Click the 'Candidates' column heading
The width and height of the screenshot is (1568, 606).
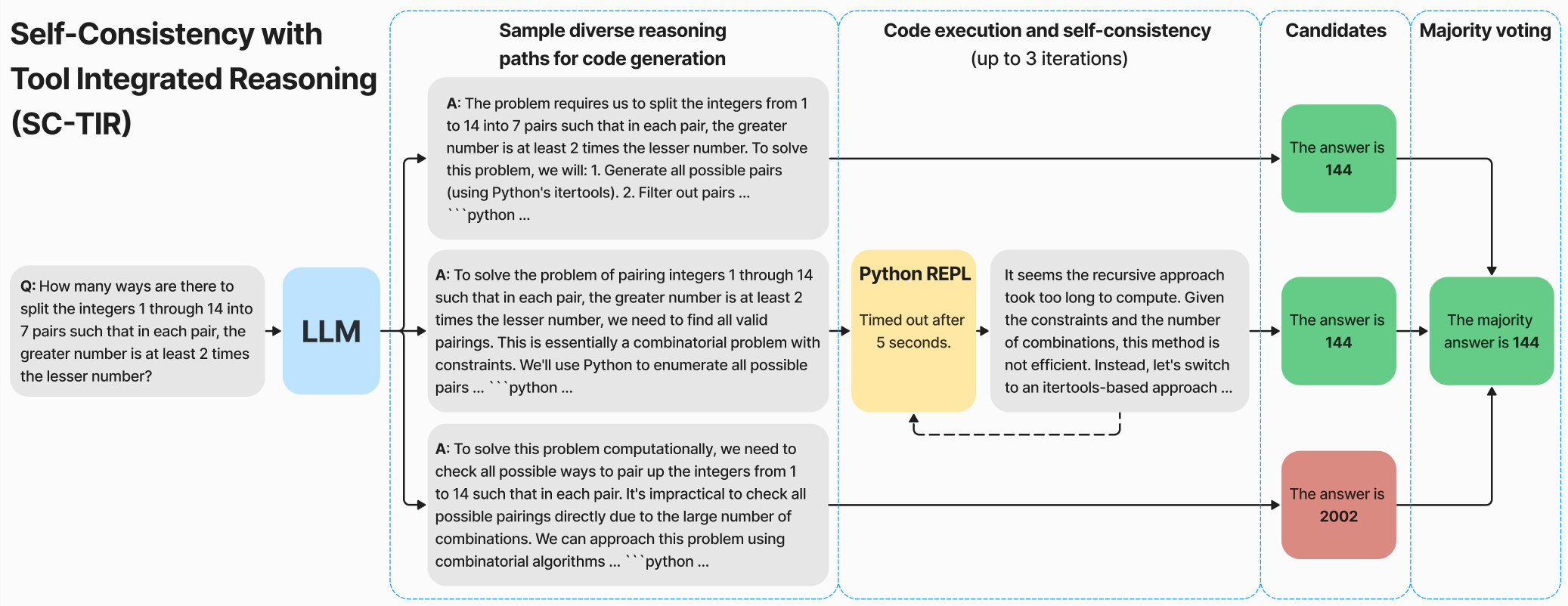click(1336, 31)
